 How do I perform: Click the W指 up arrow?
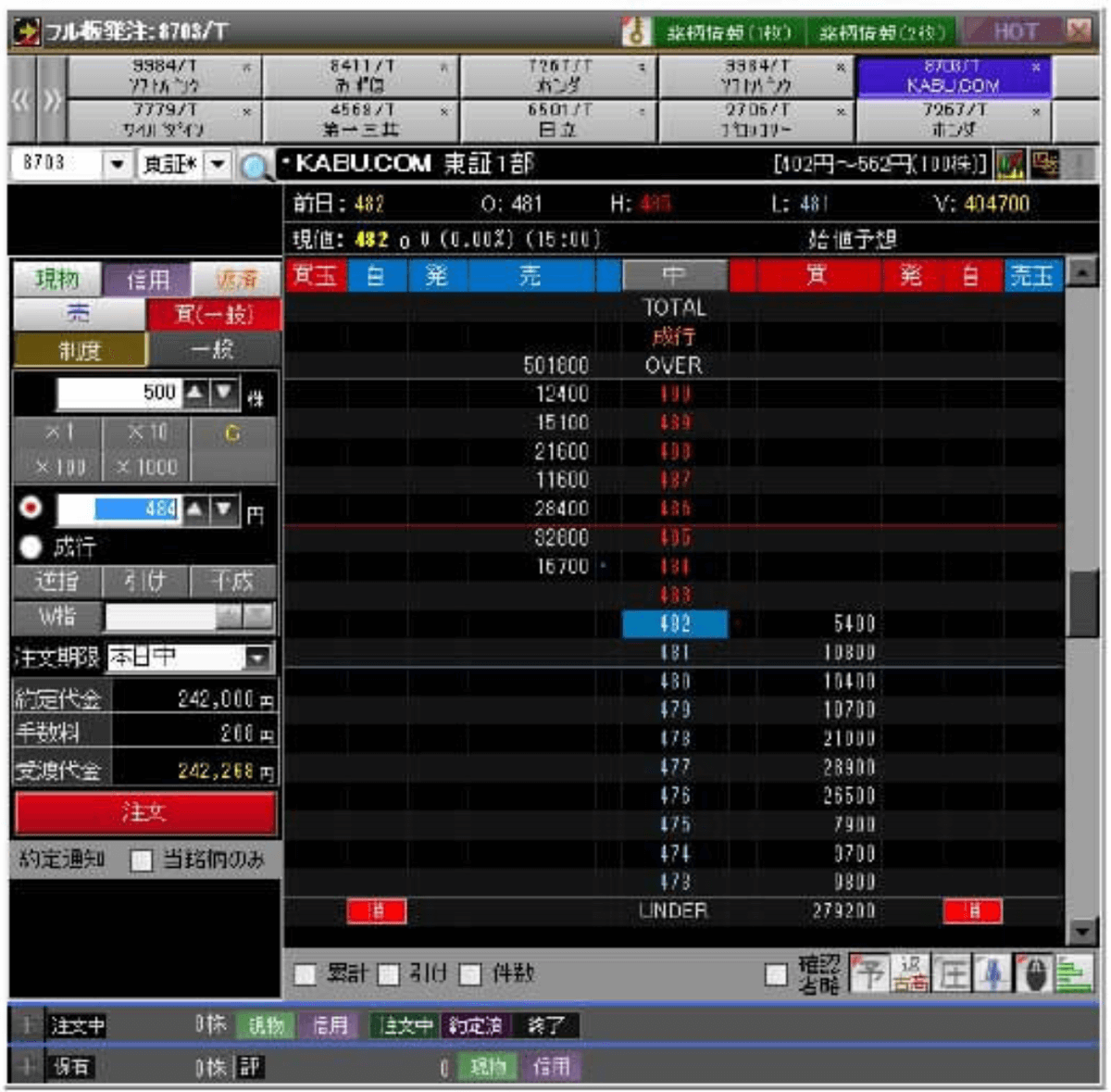click(231, 616)
